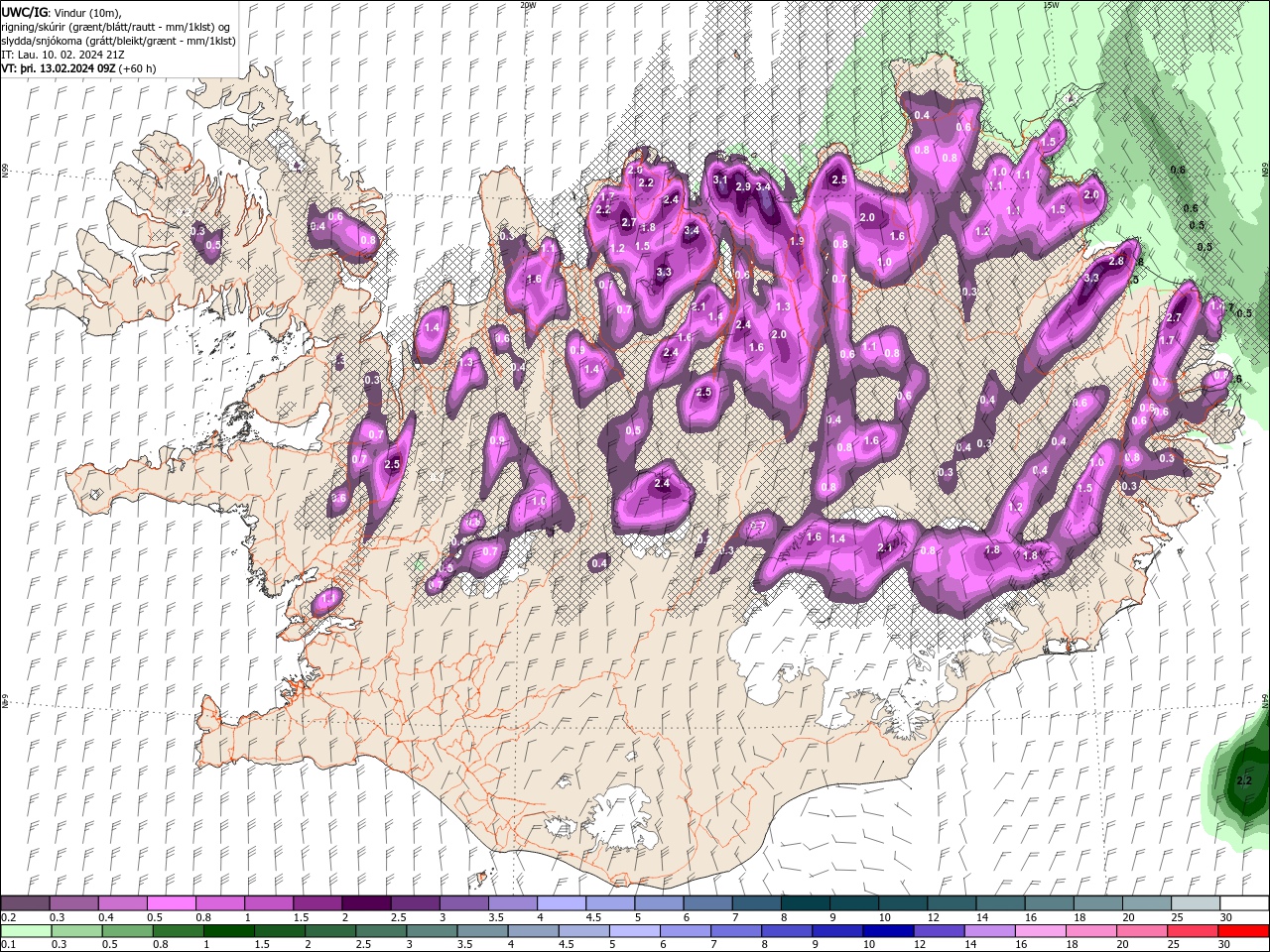Click the '20W' longitude label at top
The height and width of the screenshot is (952, 1270).
528,5
